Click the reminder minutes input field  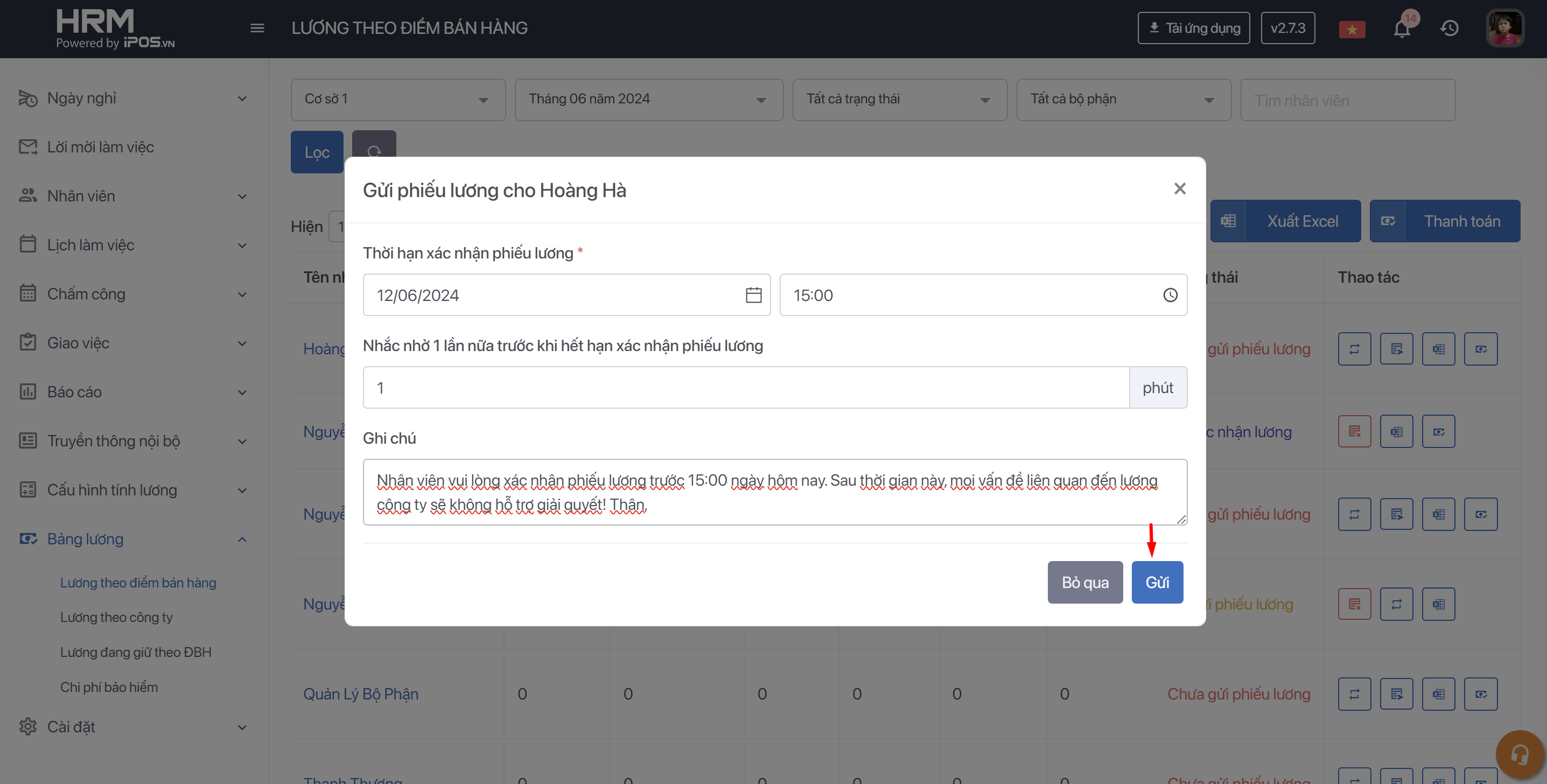pos(745,388)
